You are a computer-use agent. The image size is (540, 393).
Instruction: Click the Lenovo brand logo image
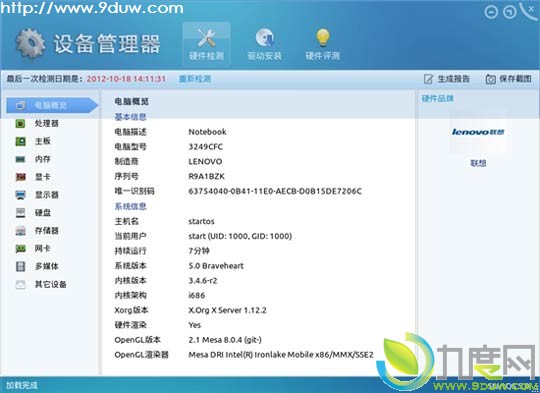(478, 132)
